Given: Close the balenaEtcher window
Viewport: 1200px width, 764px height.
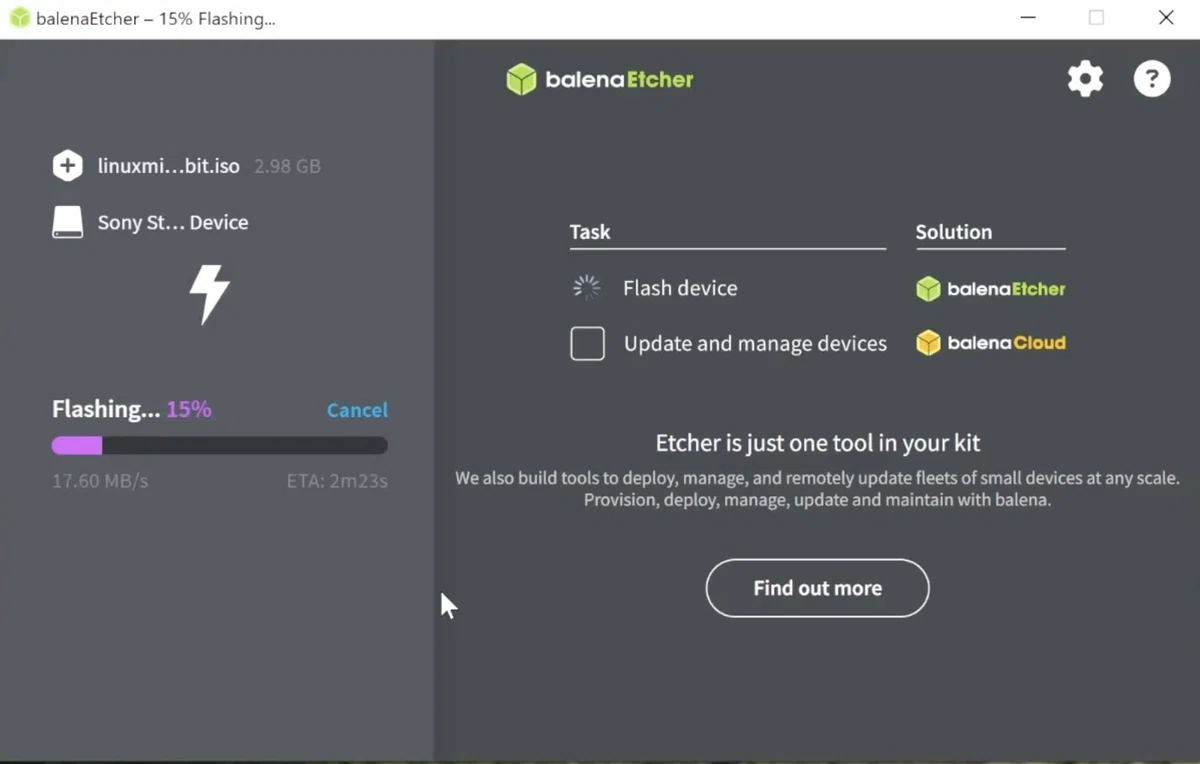Looking at the screenshot, I should click(x=1166, y=18).
